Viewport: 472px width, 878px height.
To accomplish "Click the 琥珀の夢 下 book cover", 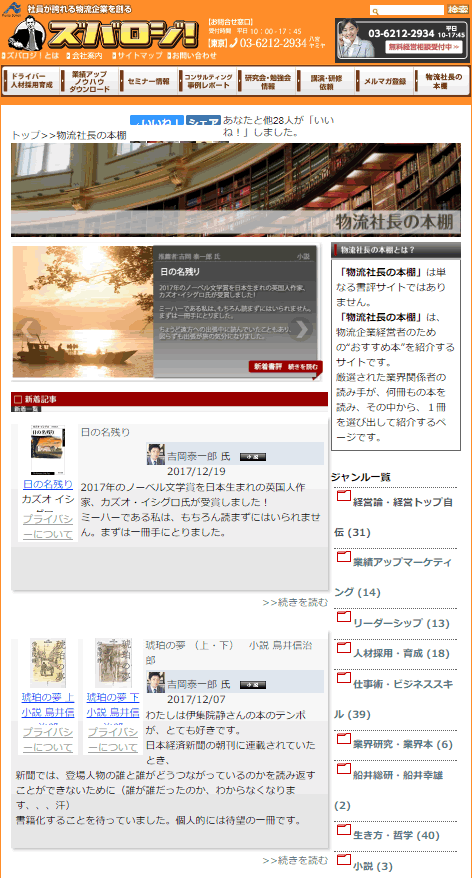I will tap(113, 663).
